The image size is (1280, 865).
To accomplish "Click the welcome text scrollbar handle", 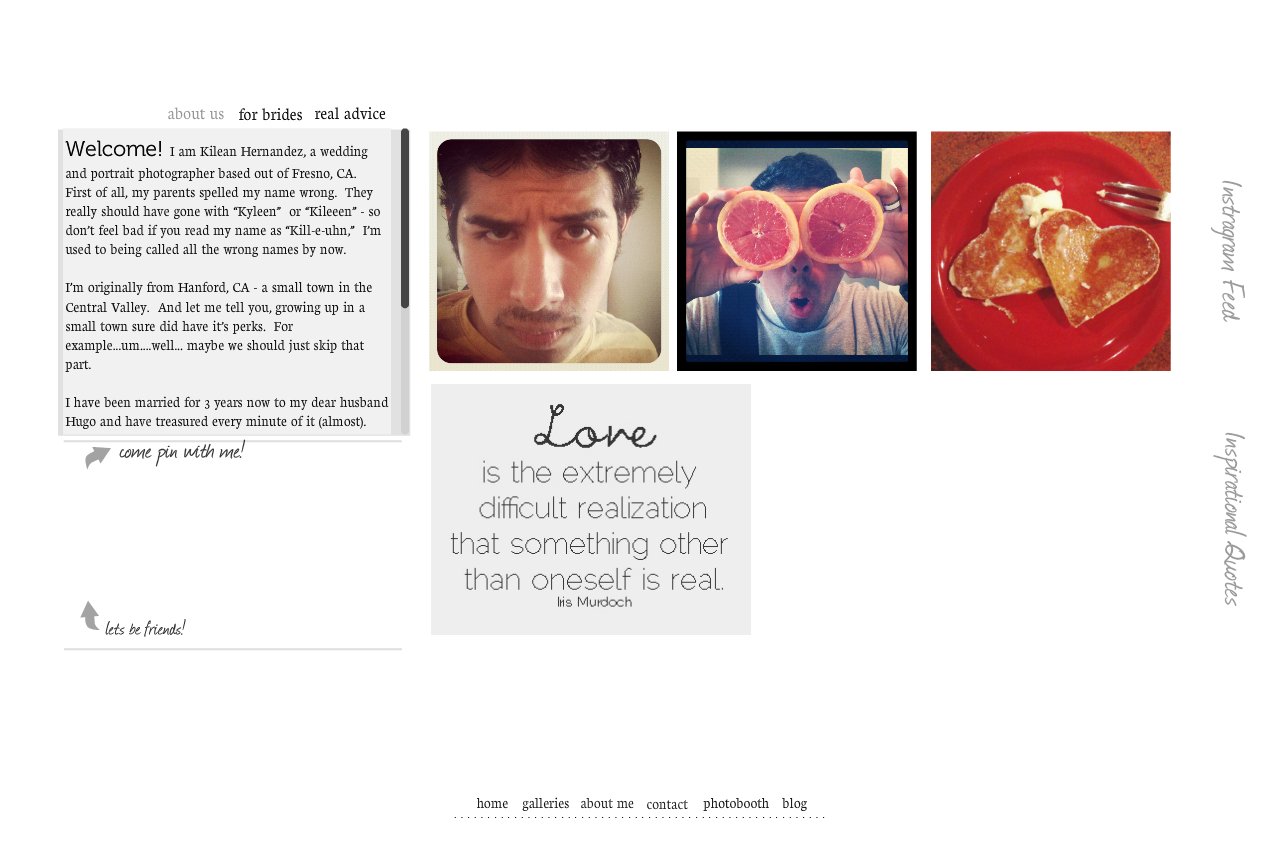I will (x=405, y=218).
